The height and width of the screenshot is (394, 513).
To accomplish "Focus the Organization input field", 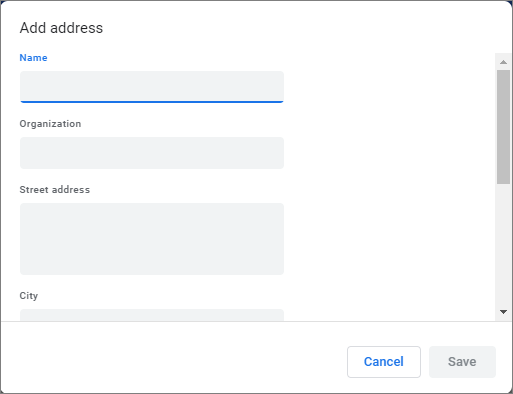I will coord(152,153).
